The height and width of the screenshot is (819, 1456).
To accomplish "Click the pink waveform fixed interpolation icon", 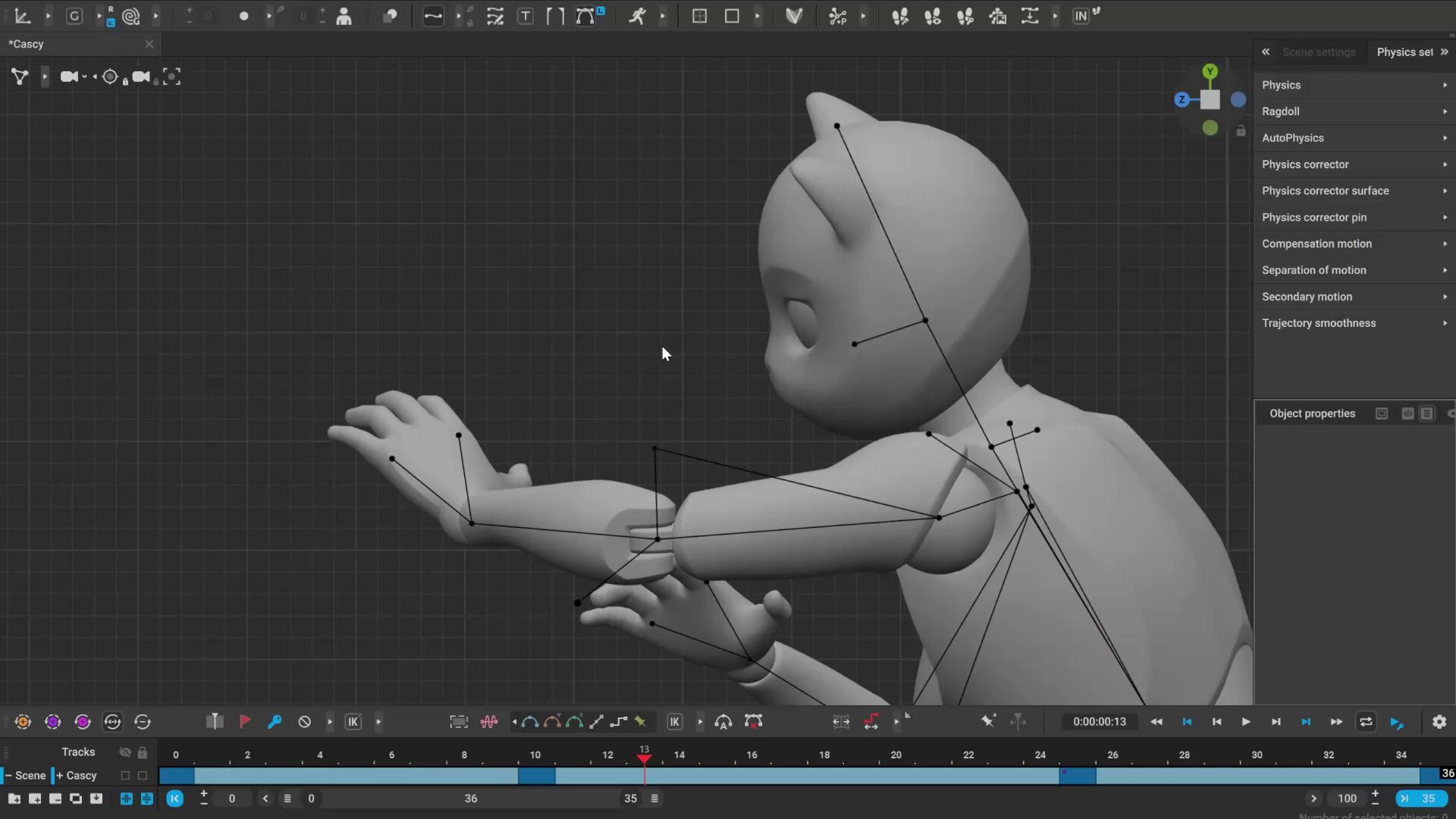I will coord(489,722).
